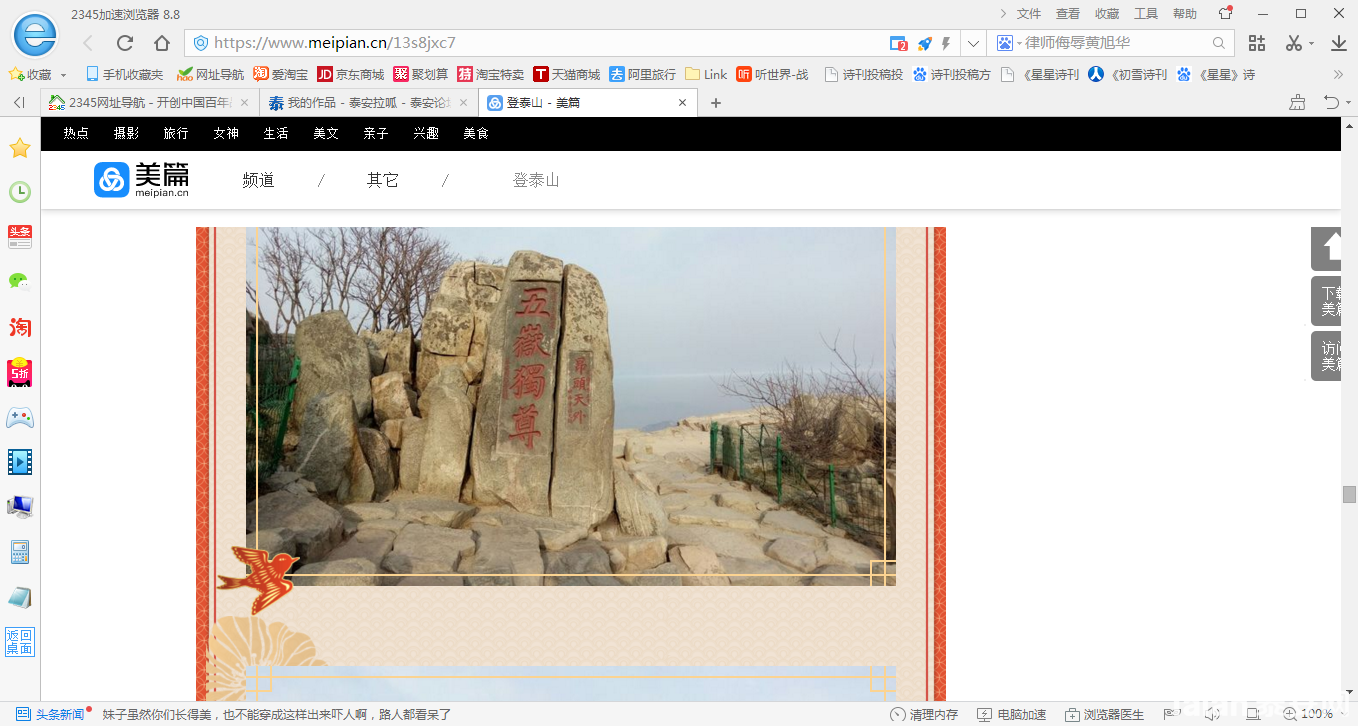Show more bookmarks with the overflow chevron
This screenshot has height=726, width=1358.
click(1339, 74)
